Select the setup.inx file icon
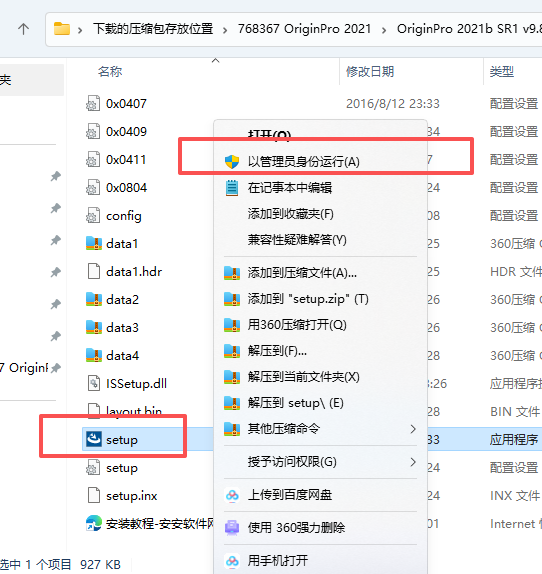This screenshot has width=542, height=574. coord(94,495)
